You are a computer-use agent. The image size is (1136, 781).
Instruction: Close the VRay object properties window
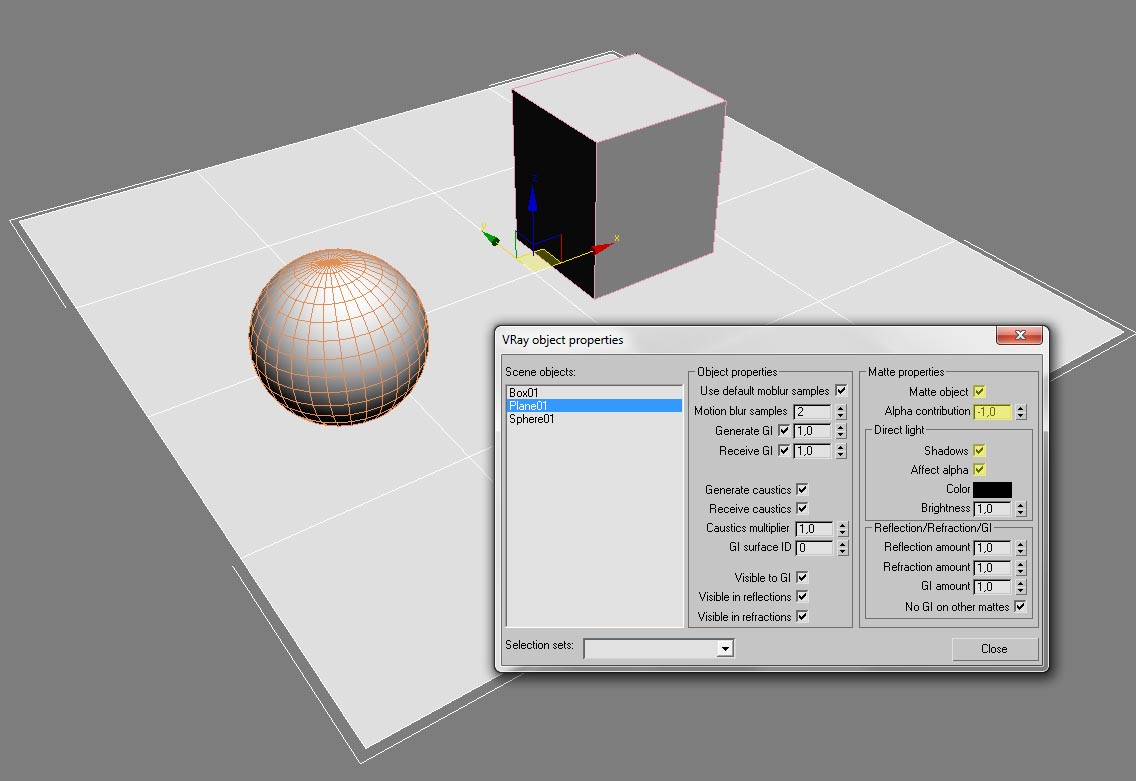point(1019,335)
